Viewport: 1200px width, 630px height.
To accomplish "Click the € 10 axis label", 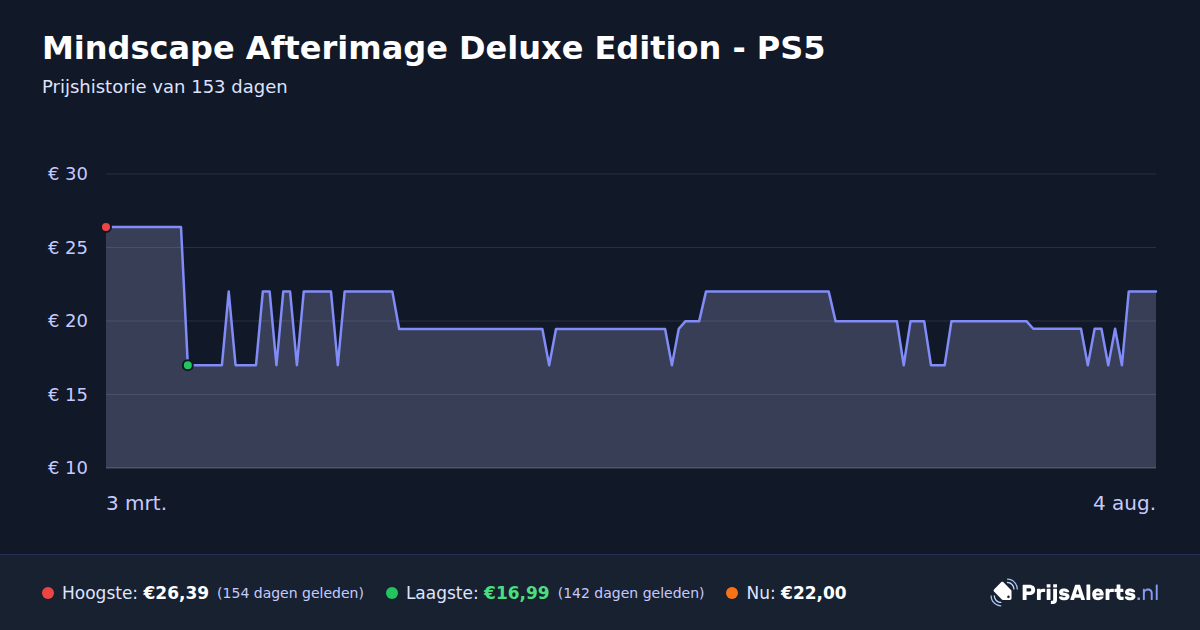I will click(x=68, y=468).
